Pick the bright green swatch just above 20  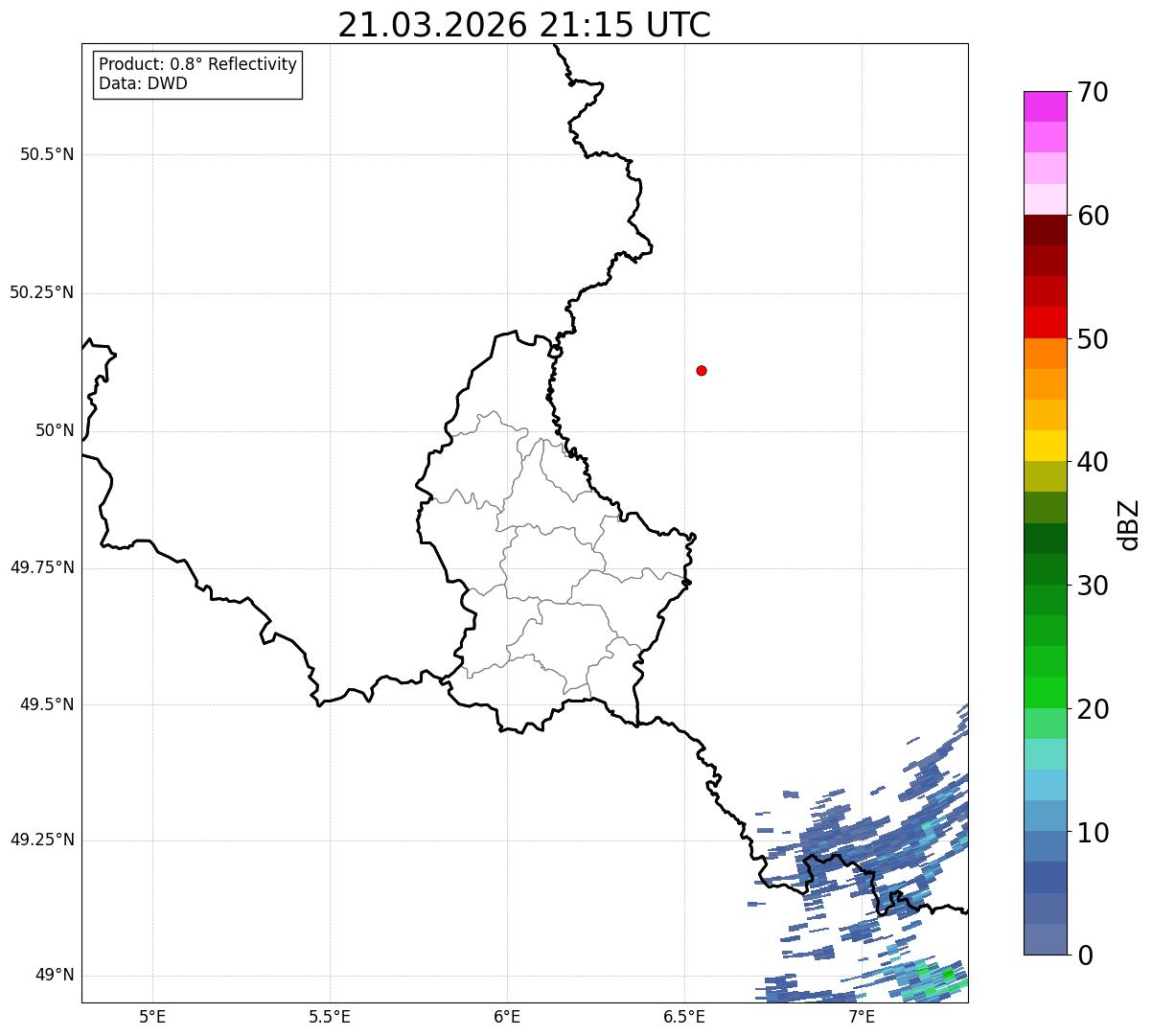1045,692
